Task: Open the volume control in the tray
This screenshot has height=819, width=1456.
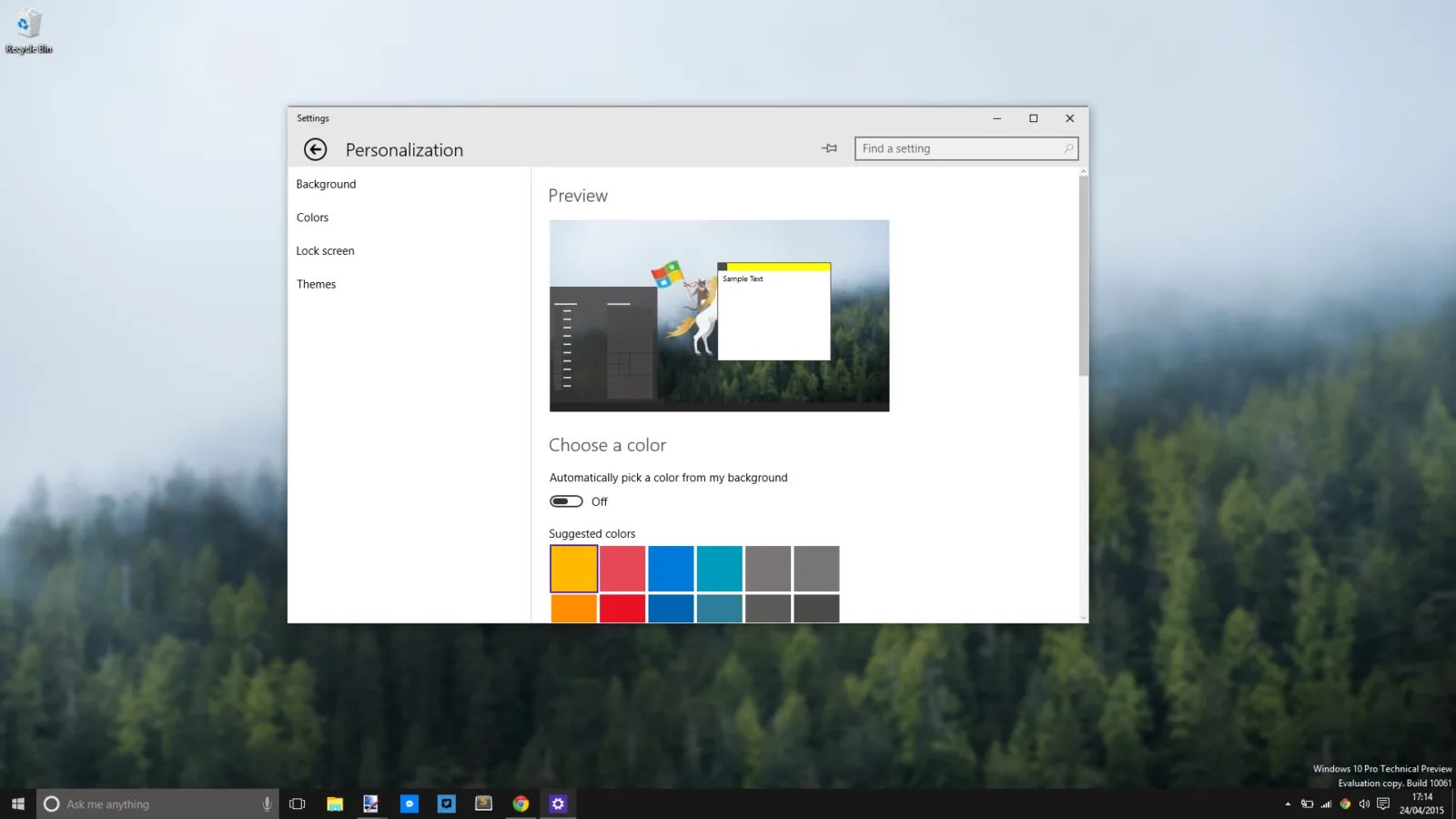Action: (x=1364, y=804)
